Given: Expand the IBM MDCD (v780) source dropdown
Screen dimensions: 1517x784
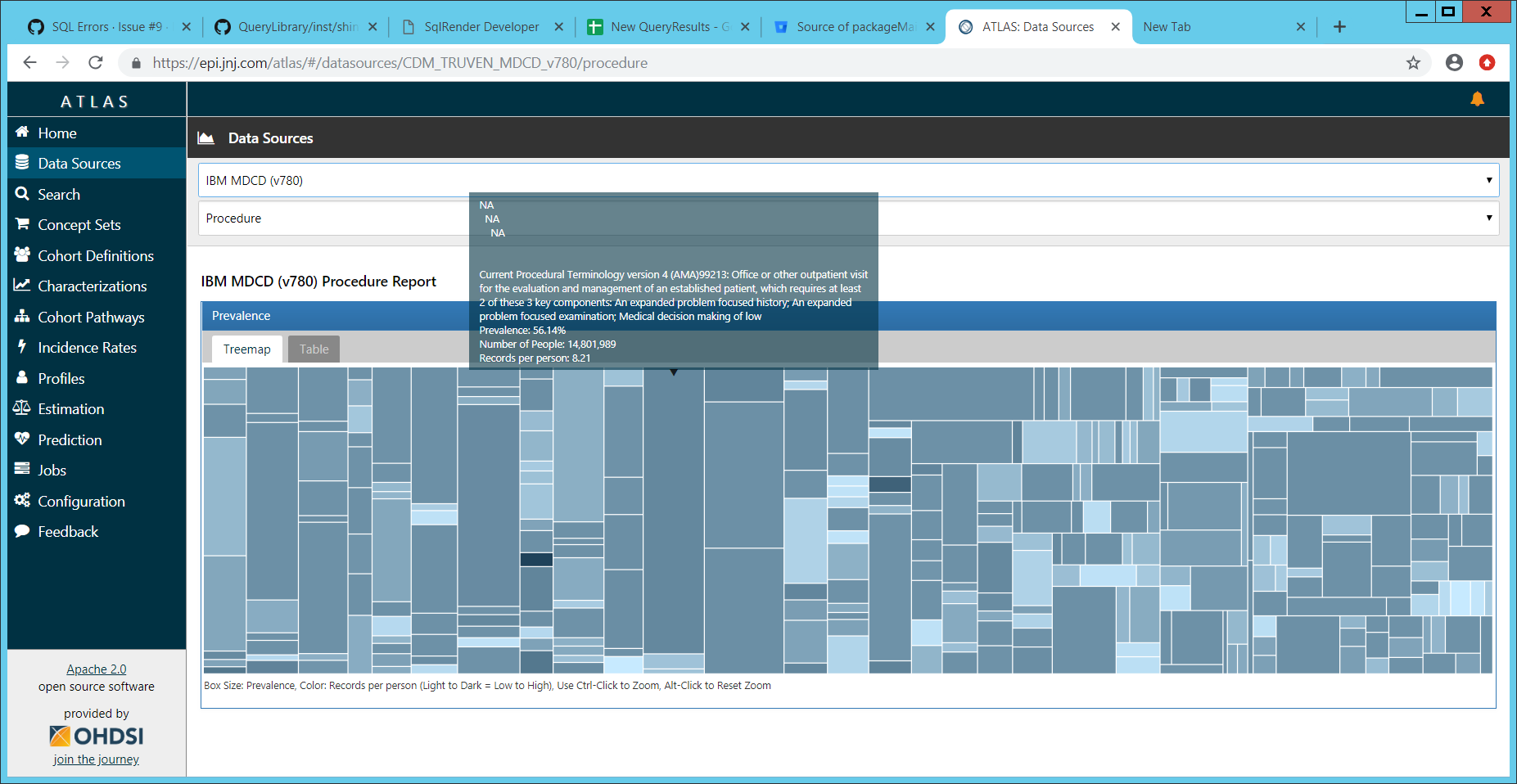Looking at the screenshot, I should point(848,180).
